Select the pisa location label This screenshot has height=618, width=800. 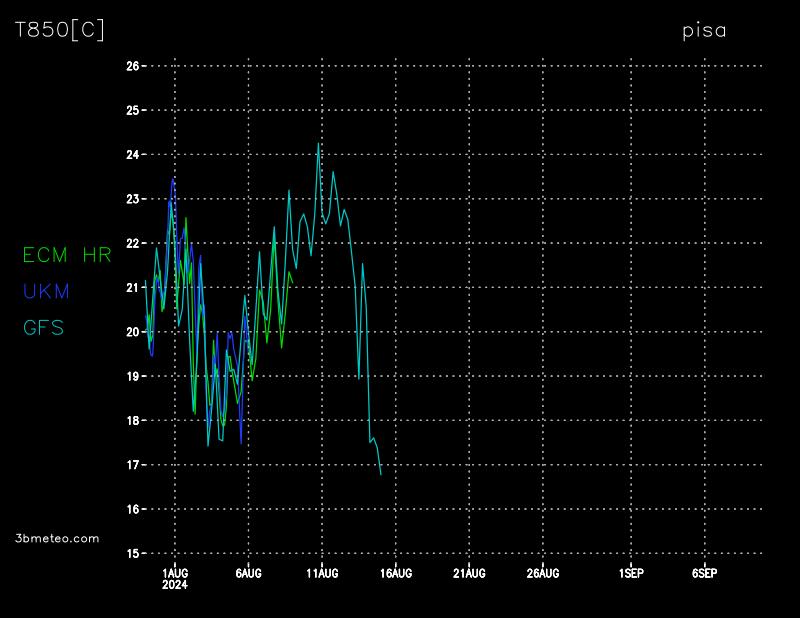[704, 30]
